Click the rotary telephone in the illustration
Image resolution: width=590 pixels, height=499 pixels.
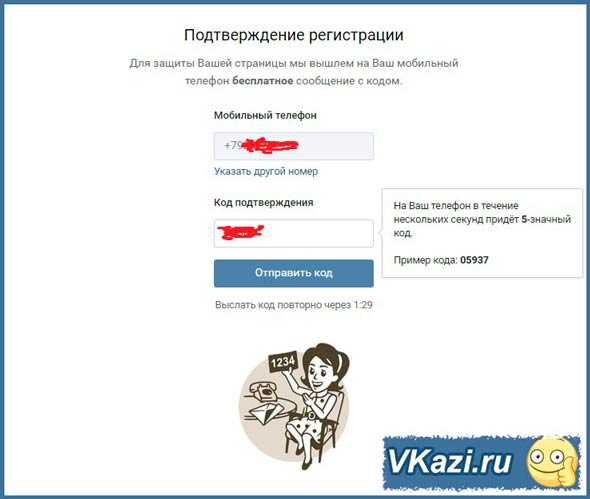click(264, 392)
